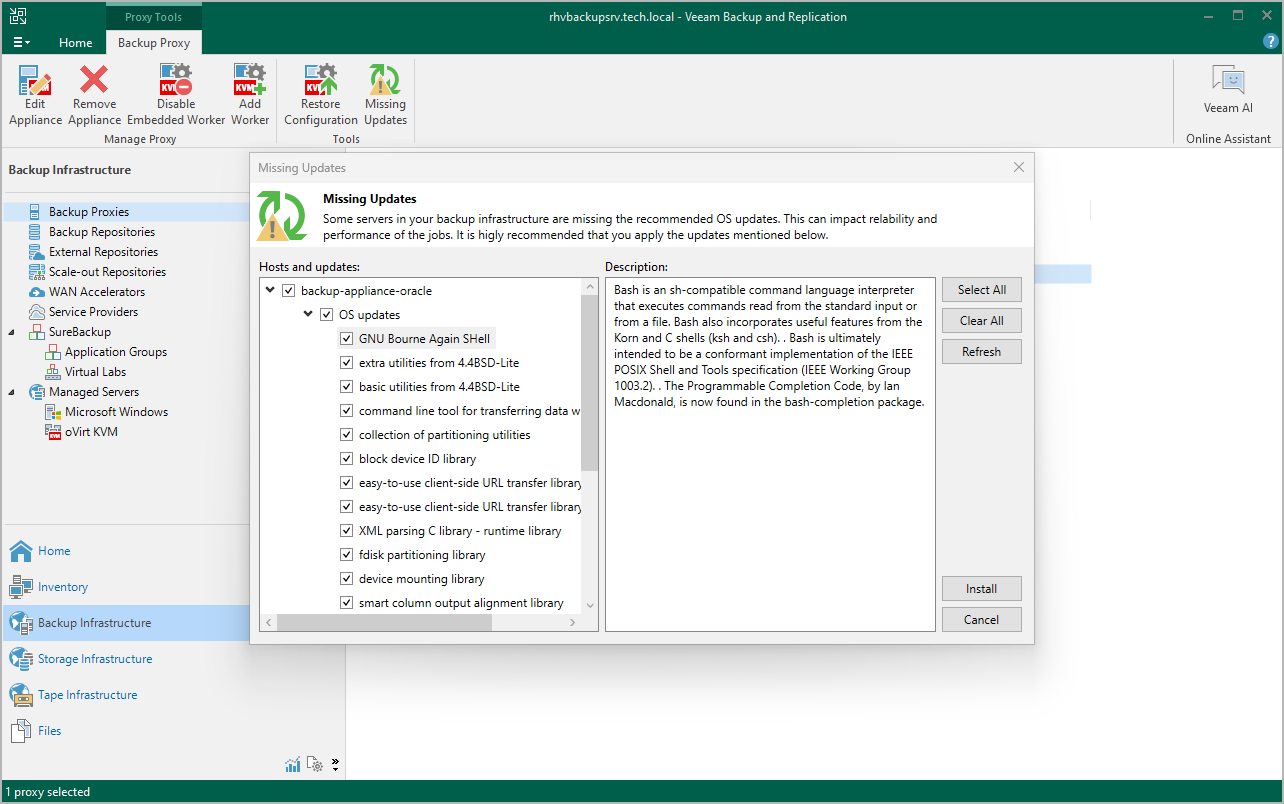Click the updates list scroll-down arrow
This screenshot has height=804, width=1284.
coord(590,605)
